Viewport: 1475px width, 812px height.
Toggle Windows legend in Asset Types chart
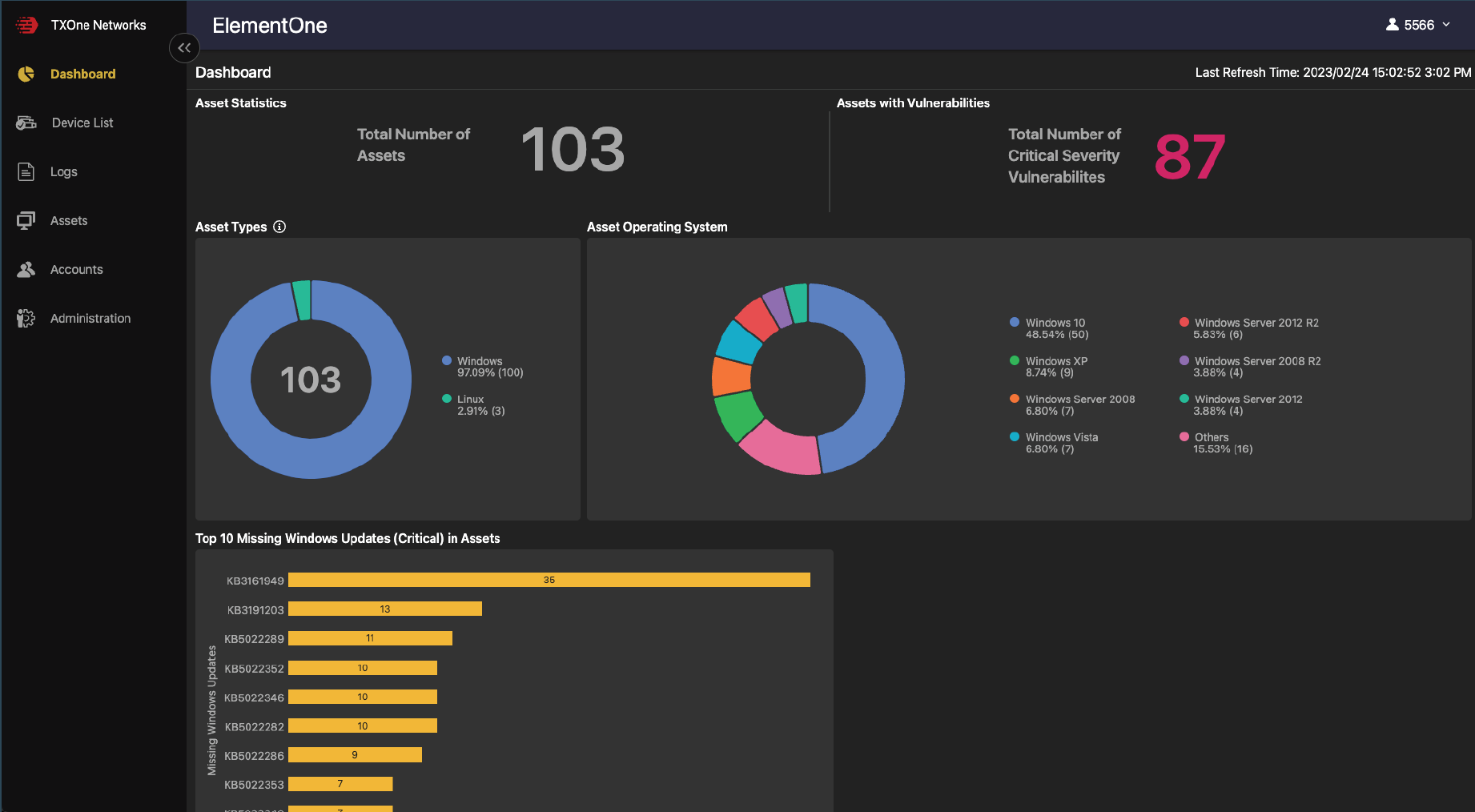(483, 367)
